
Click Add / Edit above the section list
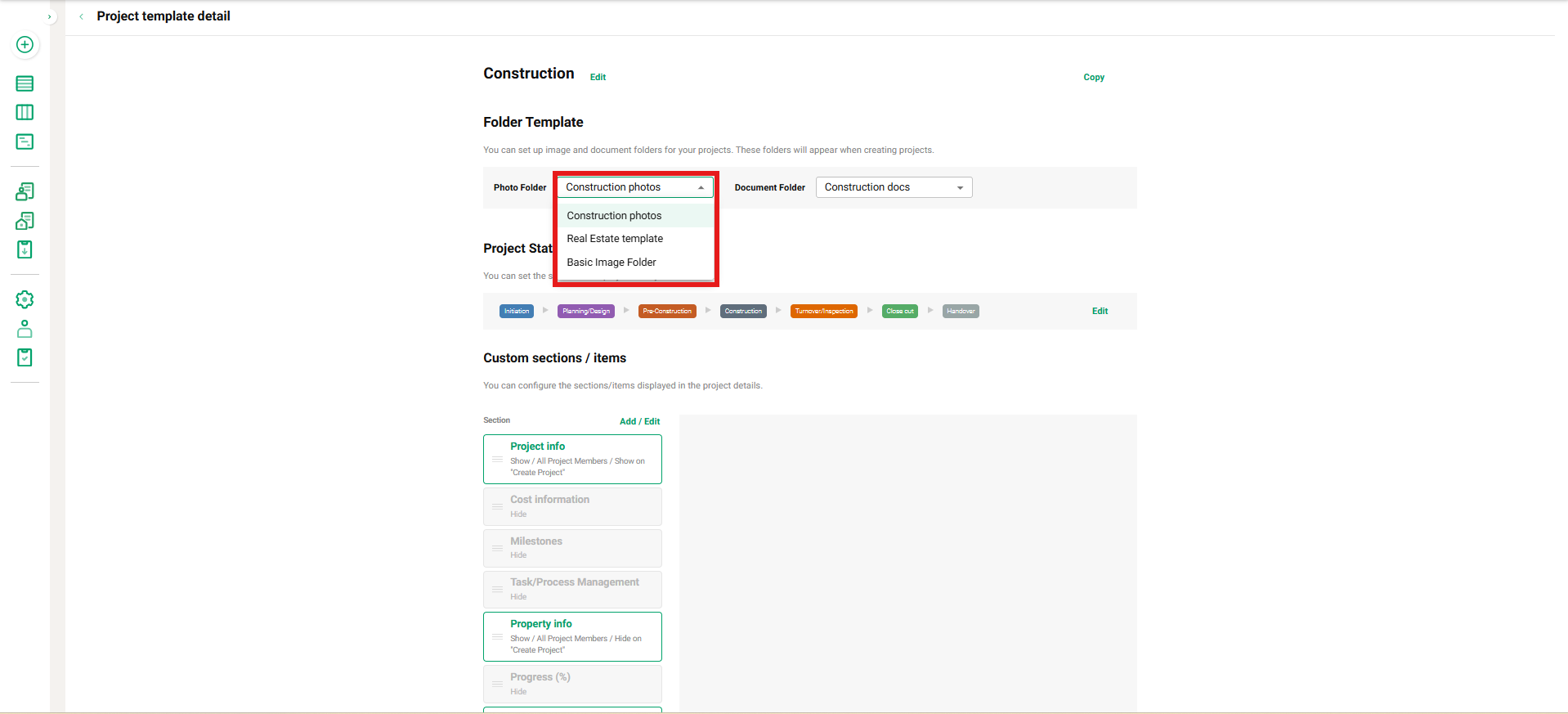(639, 421)
